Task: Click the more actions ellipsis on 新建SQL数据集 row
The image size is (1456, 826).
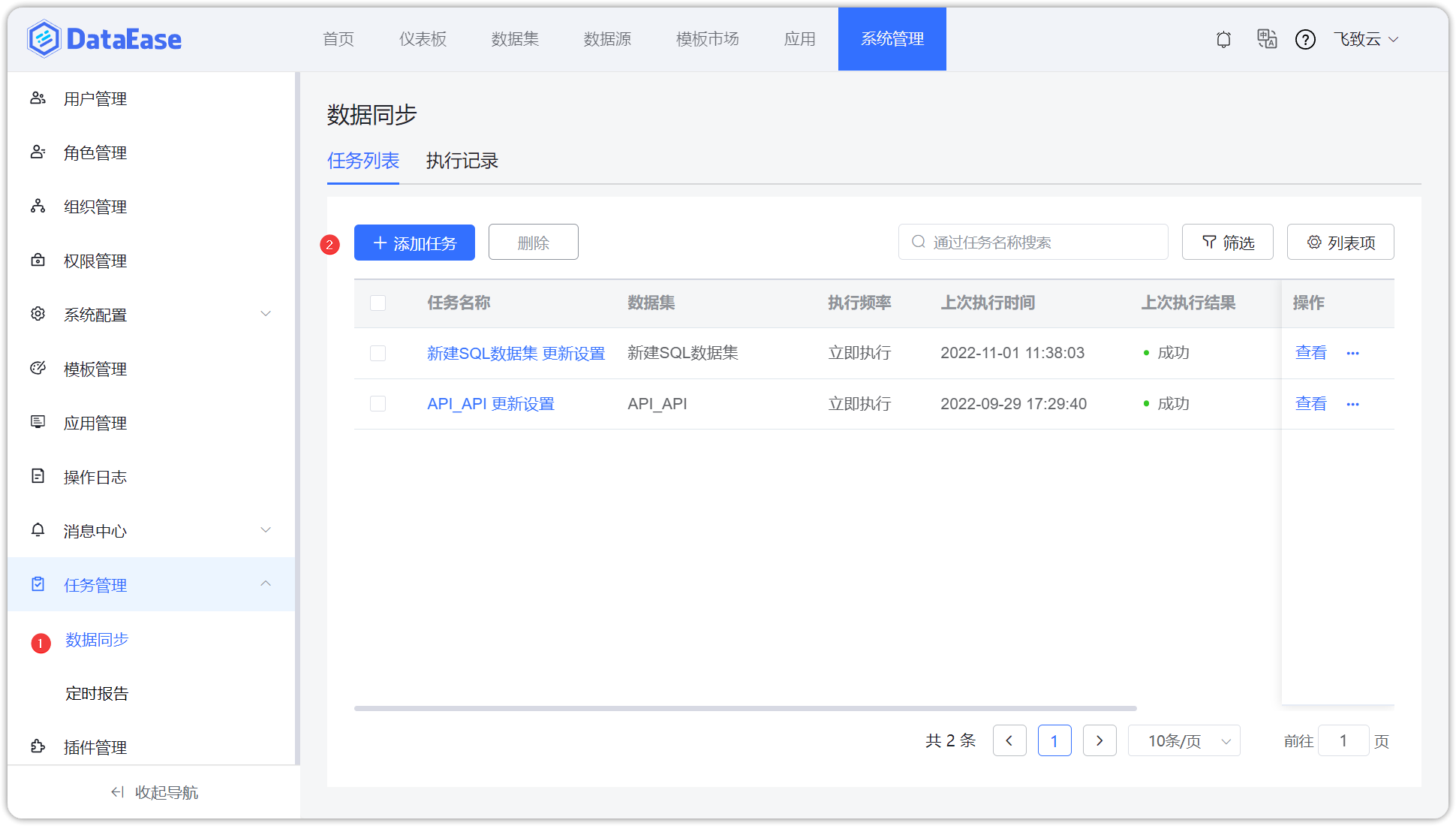Action: point(1353,352)
